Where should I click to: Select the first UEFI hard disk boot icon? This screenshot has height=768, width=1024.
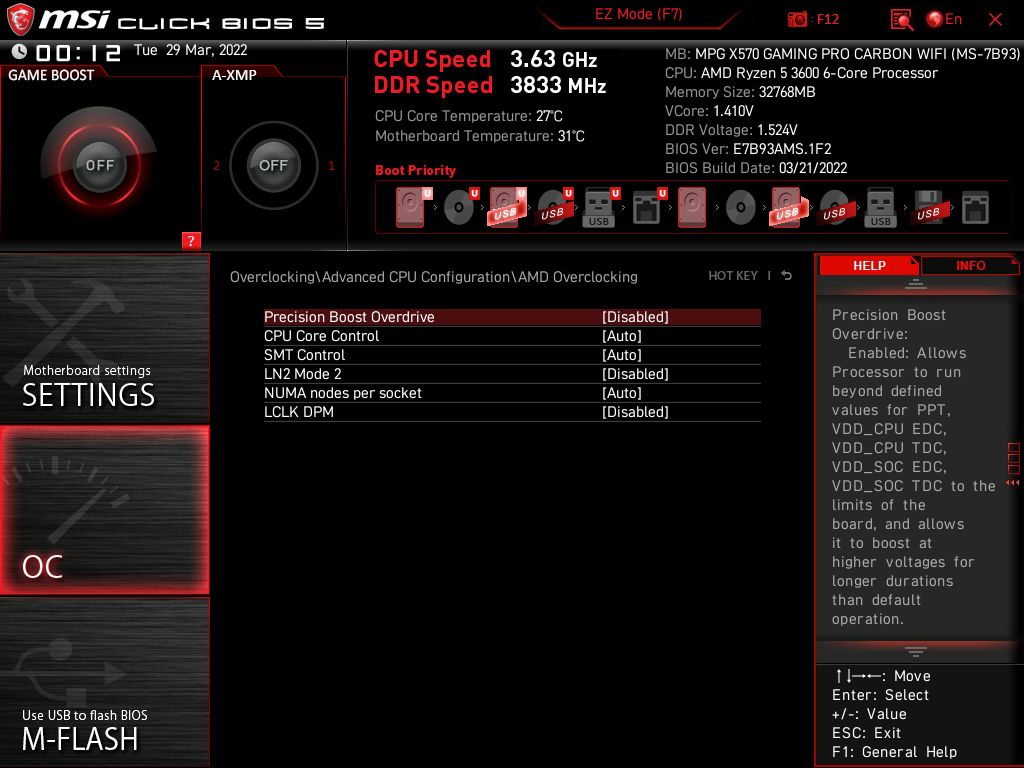413,207
